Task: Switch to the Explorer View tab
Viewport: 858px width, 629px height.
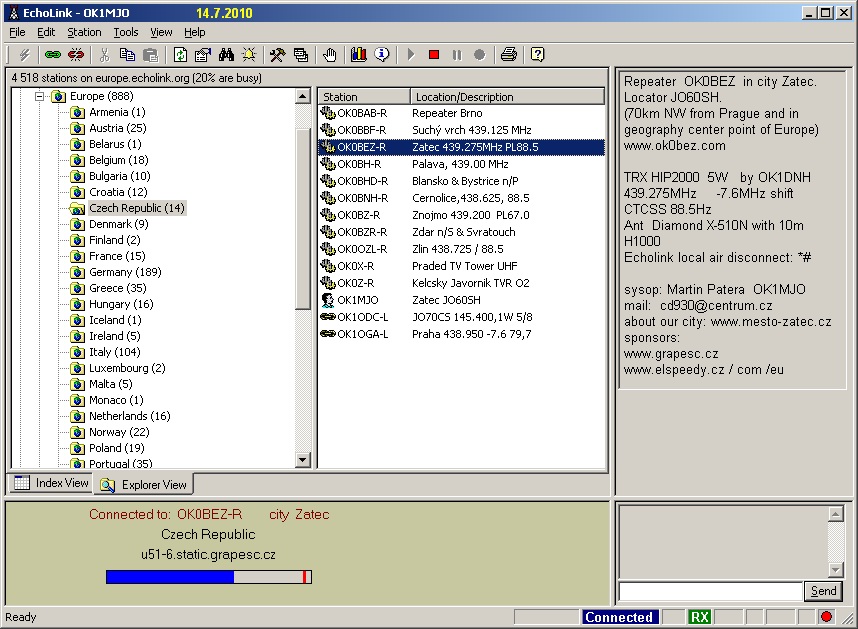Action: tap(144, 485)
